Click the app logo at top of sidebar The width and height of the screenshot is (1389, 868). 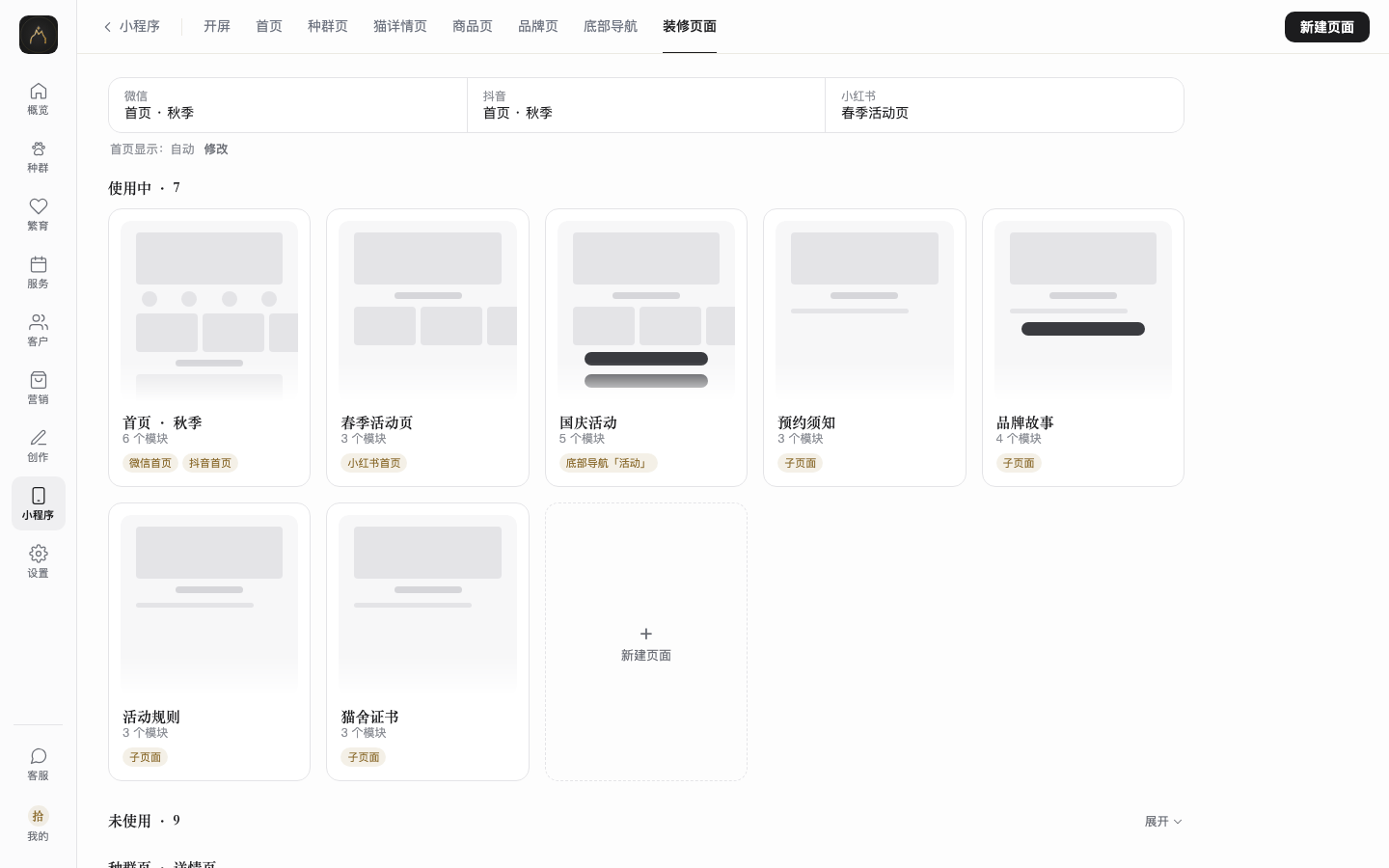point(39,35)
